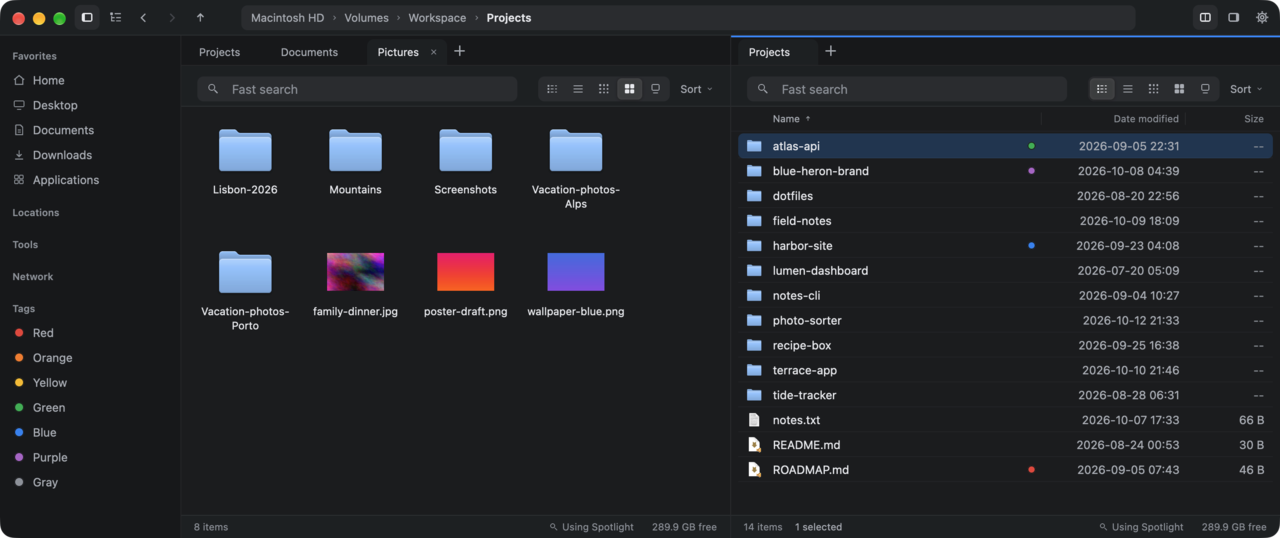Go back with the left arrow

(x=143, y=18)
